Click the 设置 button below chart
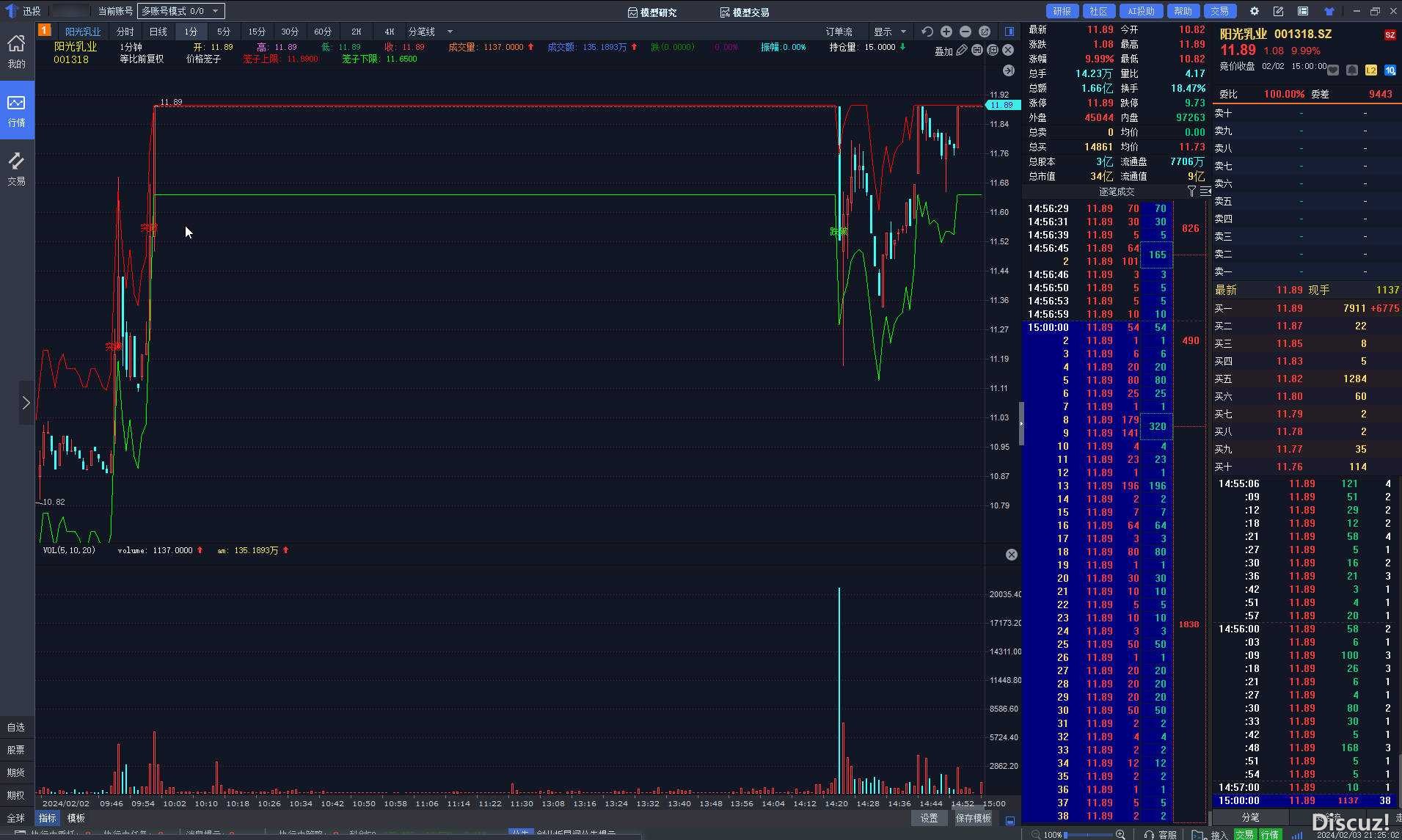The image size is (1402, 840). click(930, 818)
